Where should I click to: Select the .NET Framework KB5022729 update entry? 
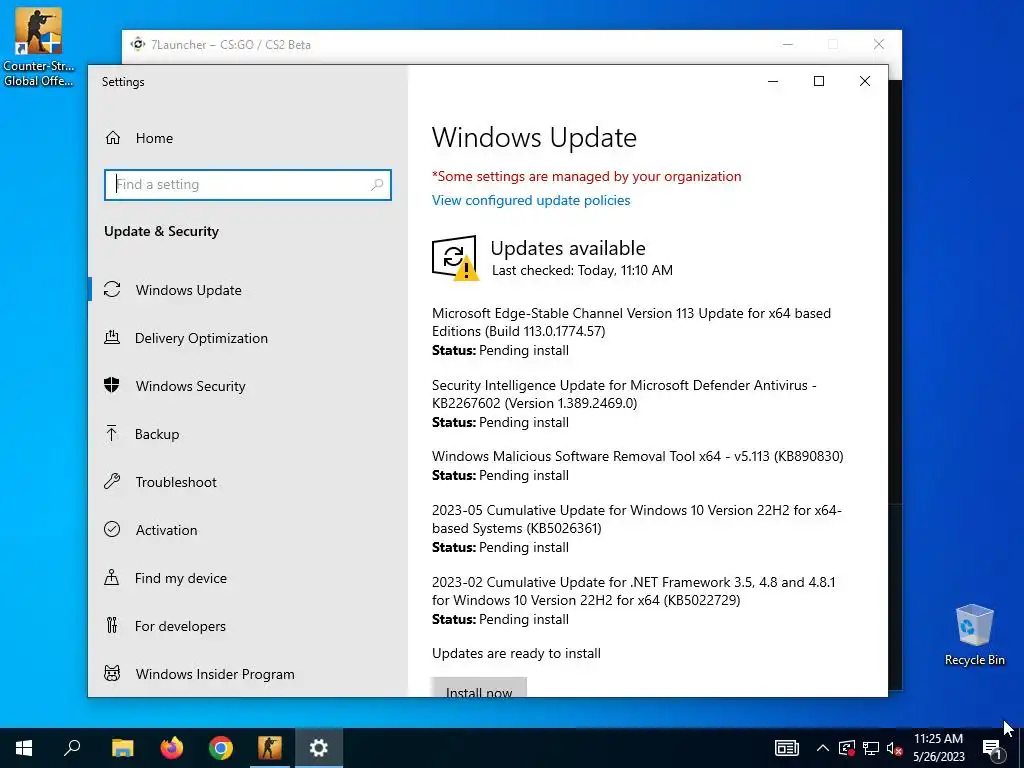click(x=633, y=600)
